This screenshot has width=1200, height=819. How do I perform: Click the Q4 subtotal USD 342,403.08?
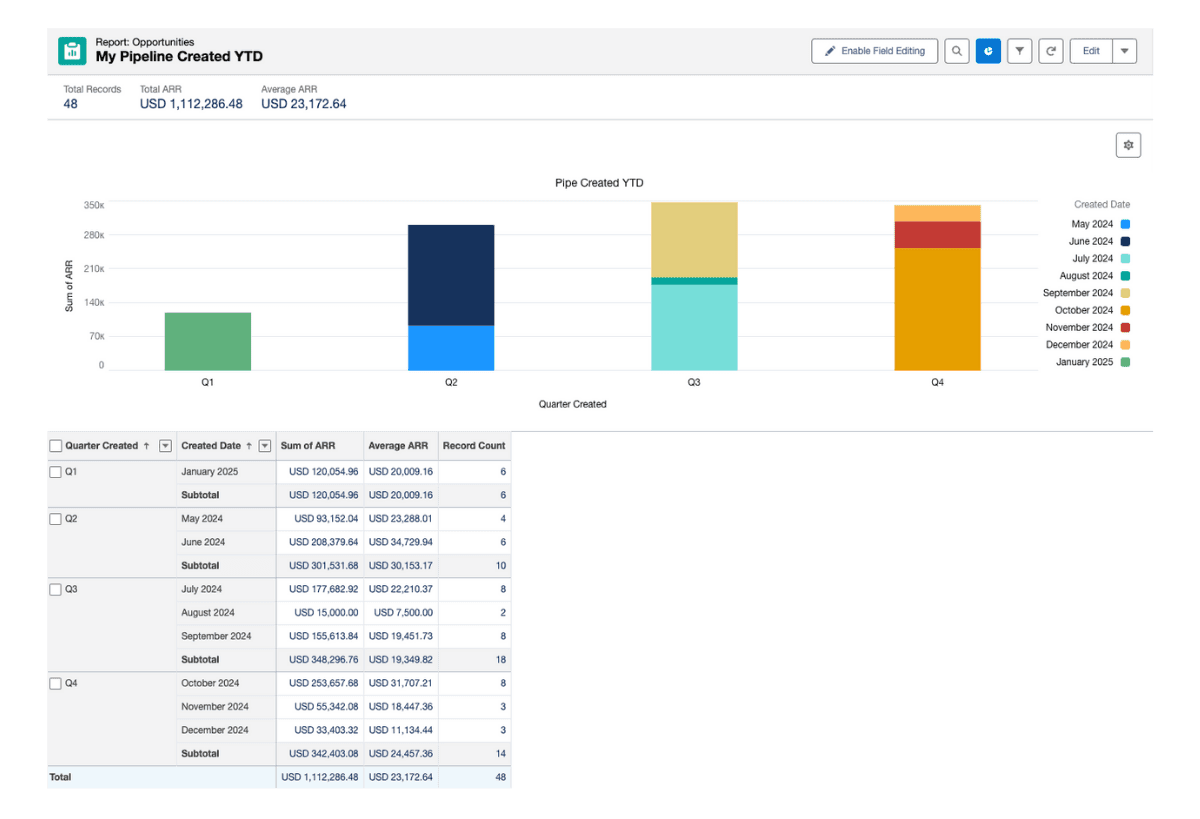[x=324, y=754]
